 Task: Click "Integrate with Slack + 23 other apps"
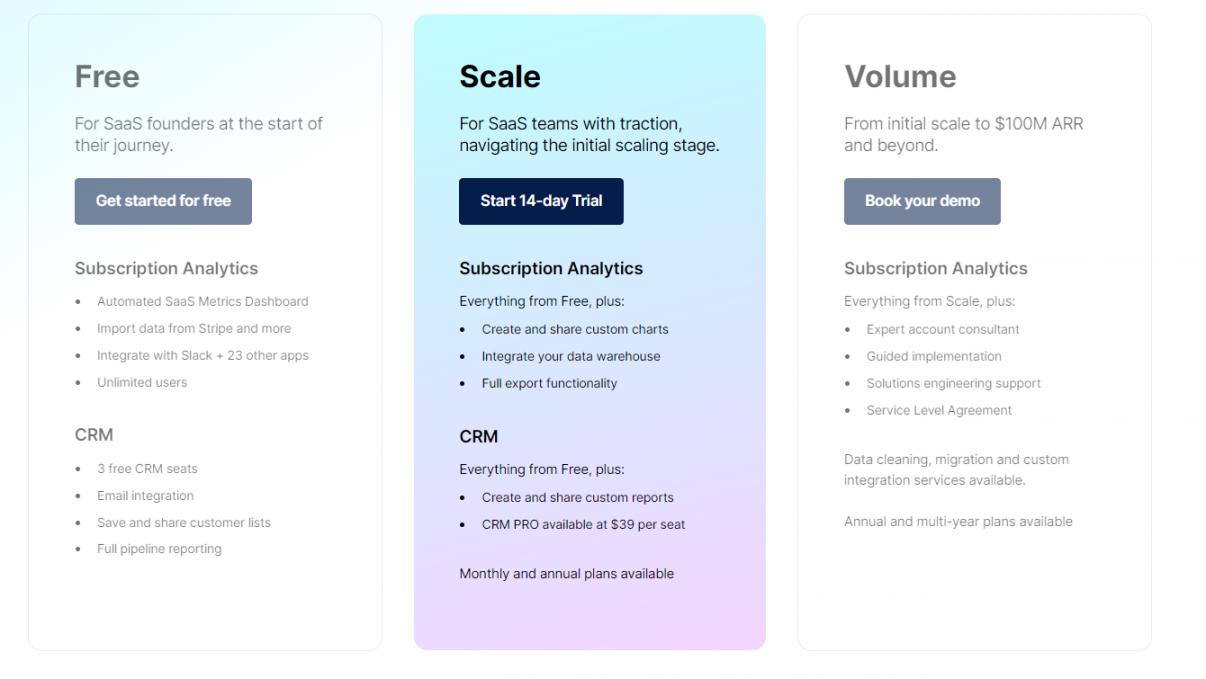(203, 355)
